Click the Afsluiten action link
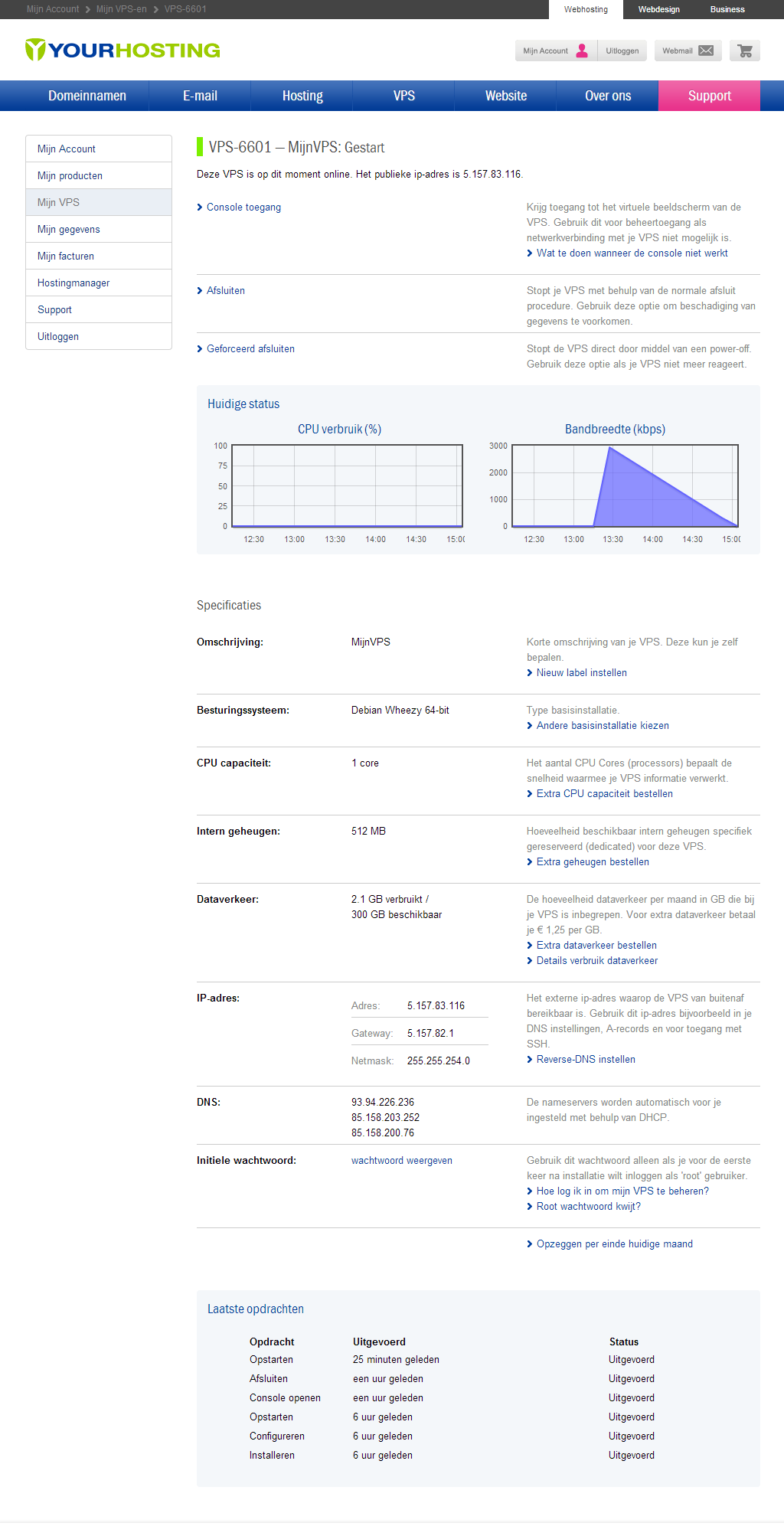Viewport: 784px width, 1536px height. coord(226,291)
